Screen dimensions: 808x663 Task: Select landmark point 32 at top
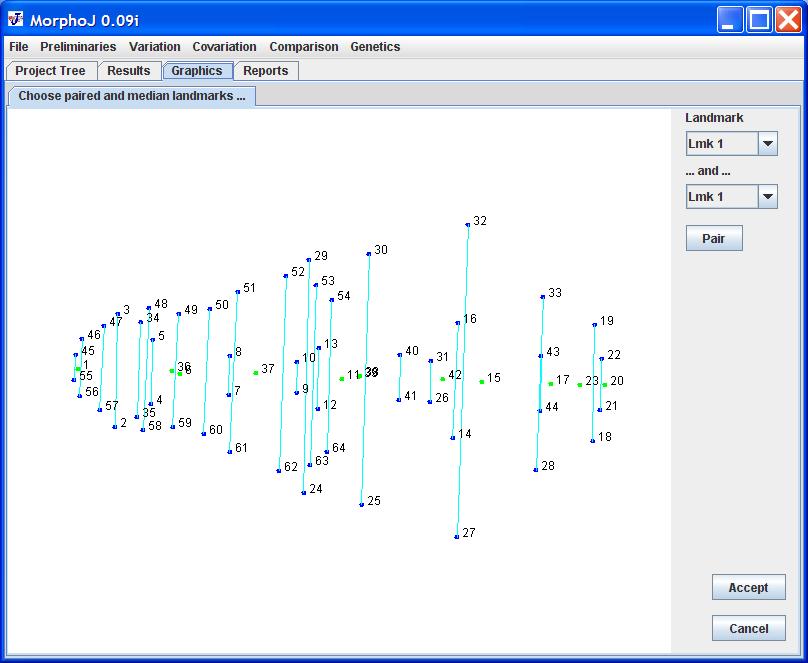click(x=467, y=225)
